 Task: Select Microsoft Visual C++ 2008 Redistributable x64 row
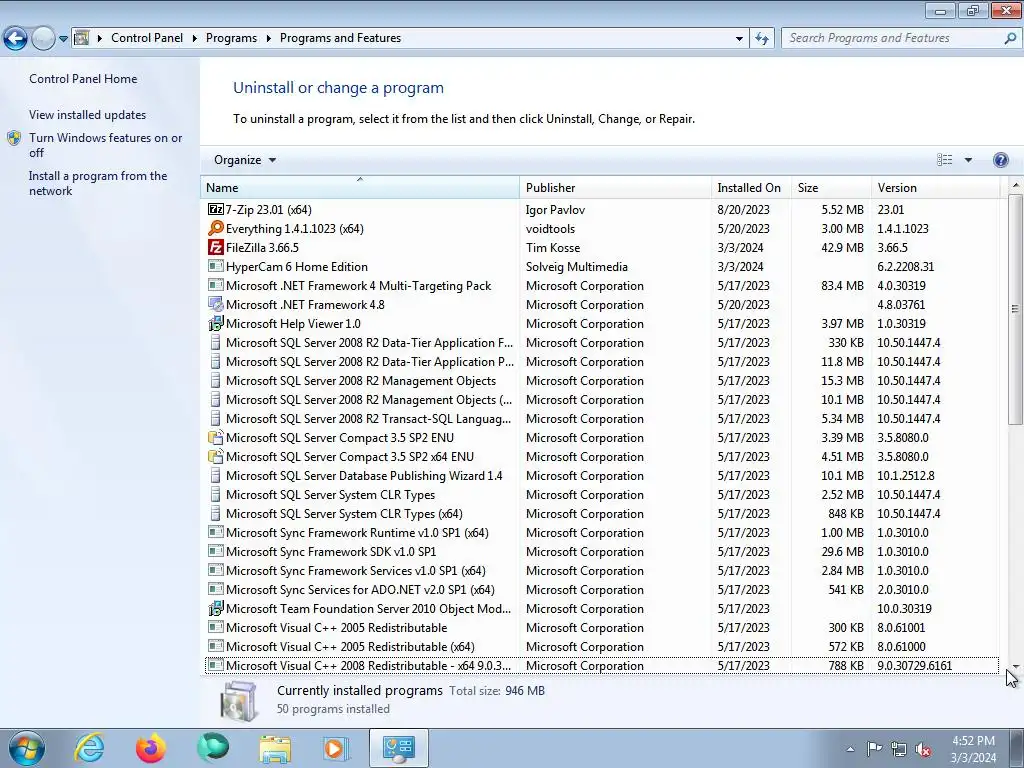[x=601, y=665]
